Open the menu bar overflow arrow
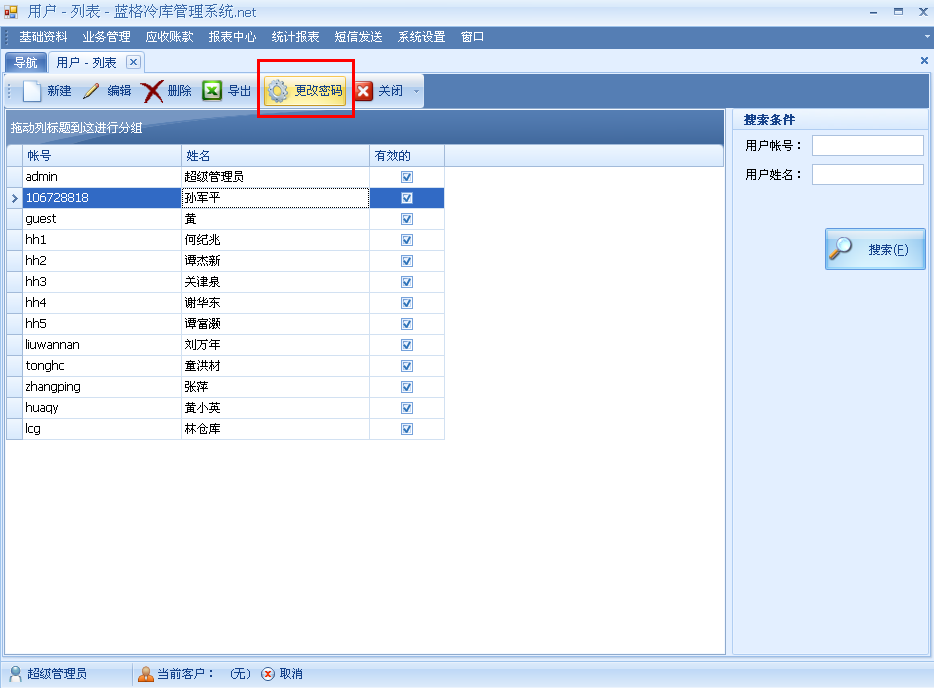The width and height of the screenshot is (934, 688). click(927, 36)
